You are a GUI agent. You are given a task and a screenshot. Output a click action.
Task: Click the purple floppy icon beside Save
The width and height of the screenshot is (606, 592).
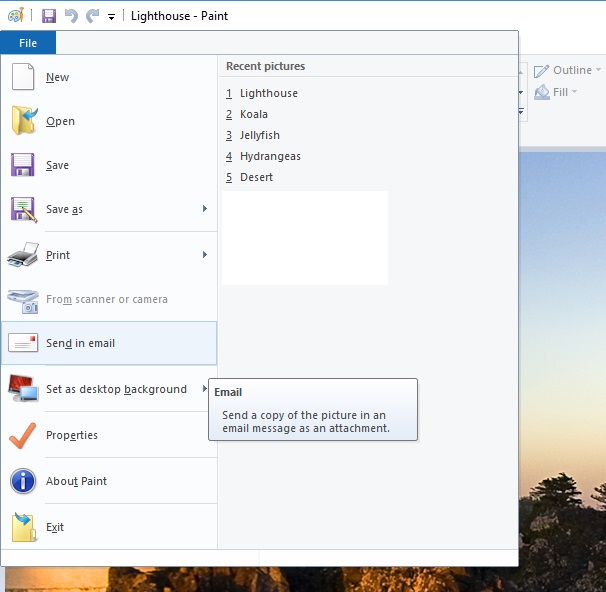(23, 165)
